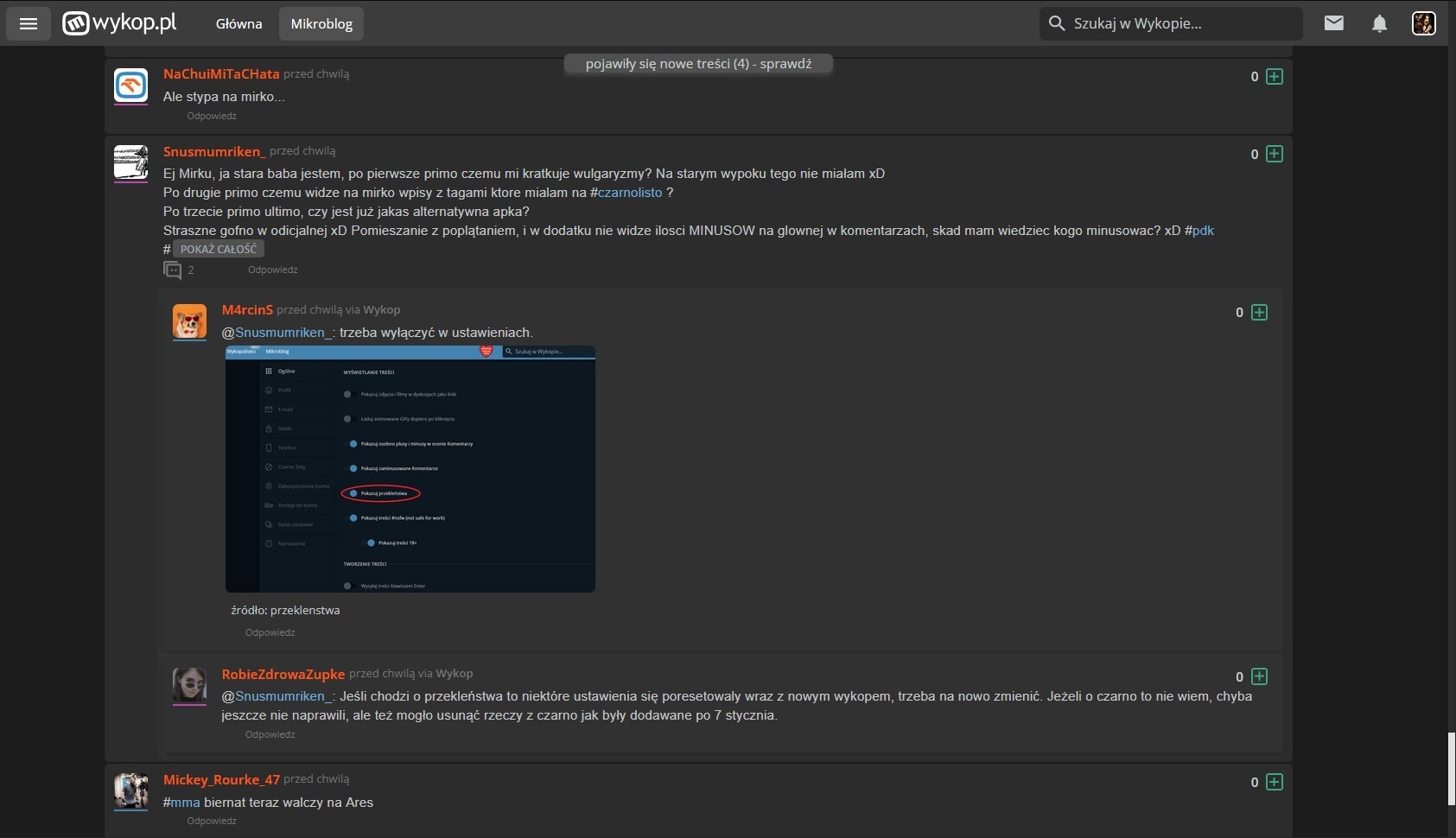Open the hamburger menu
Screen dimensions: 1456x838
(x=29, y=23)
